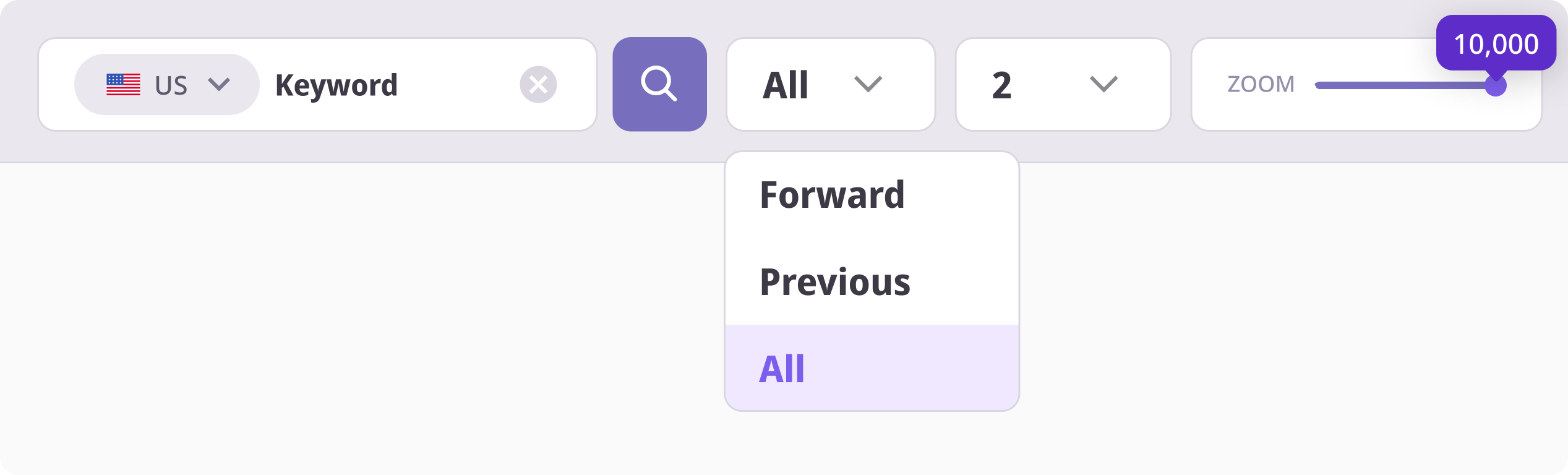The width and height of the screenshot is (1568, 475).
Task: Click the 10,000 zoom value tooltip
Action: [1496, 43]
